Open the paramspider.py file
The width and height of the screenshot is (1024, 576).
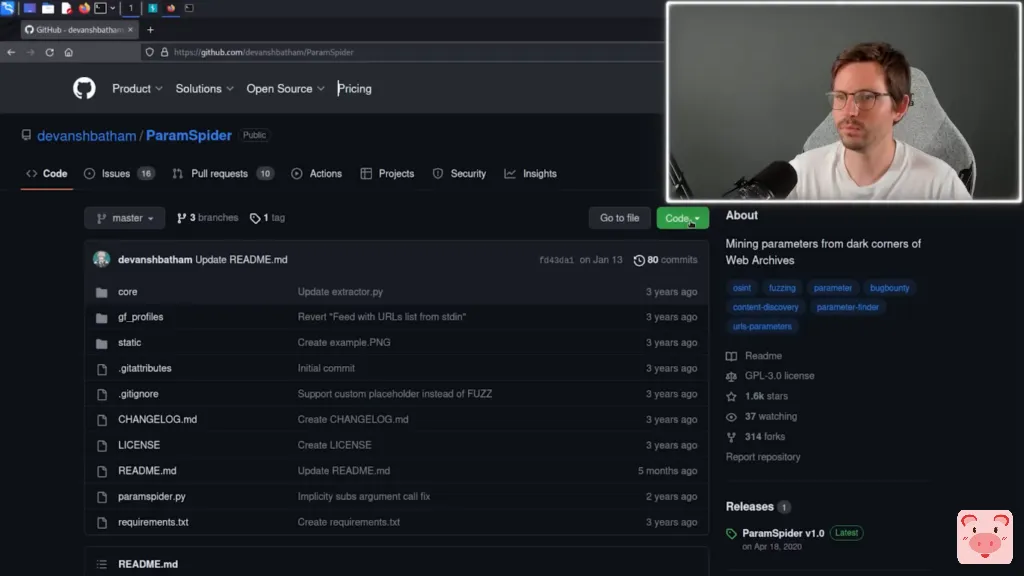(152, 496)
